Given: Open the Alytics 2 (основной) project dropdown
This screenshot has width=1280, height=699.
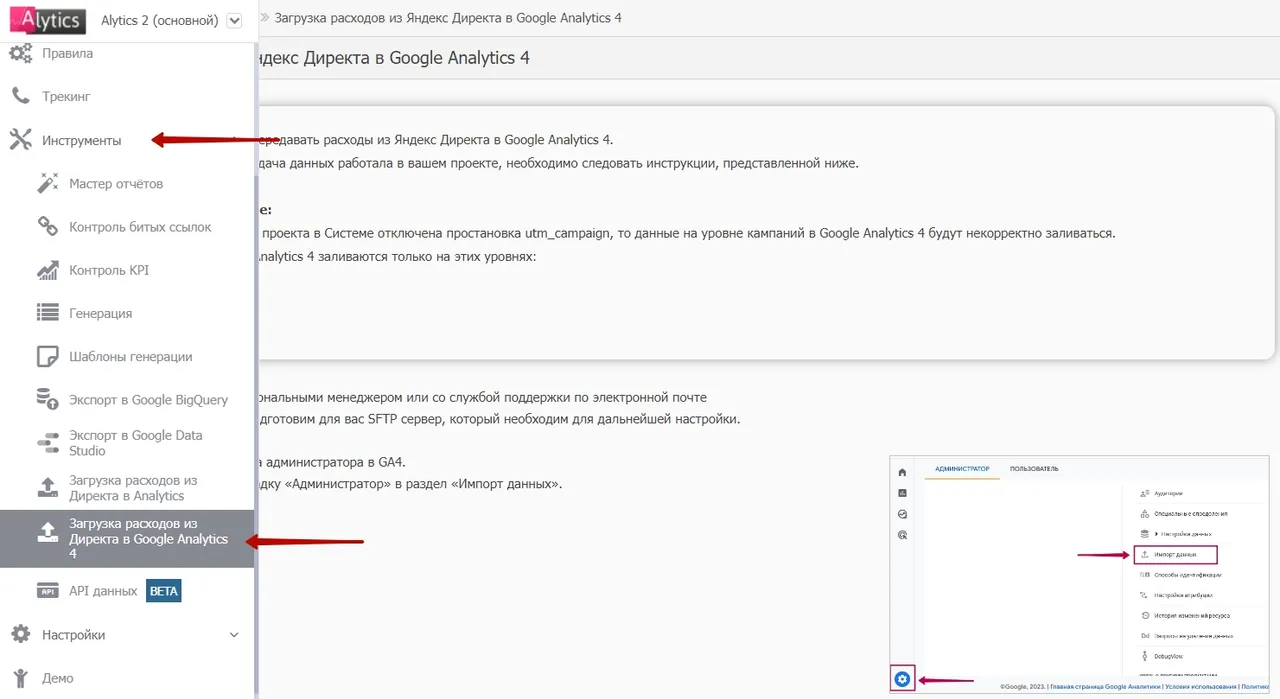Looking at the screenshot, I should tap(235, 20).
